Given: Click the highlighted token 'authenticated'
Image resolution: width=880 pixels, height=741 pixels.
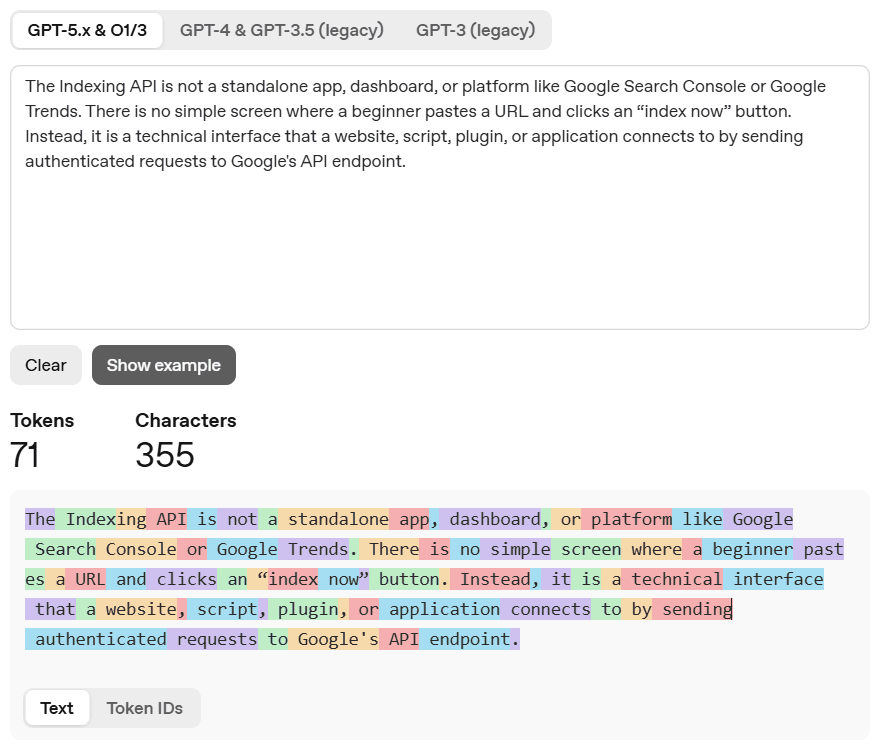Looking at the screenshot, I should [96, 639].
